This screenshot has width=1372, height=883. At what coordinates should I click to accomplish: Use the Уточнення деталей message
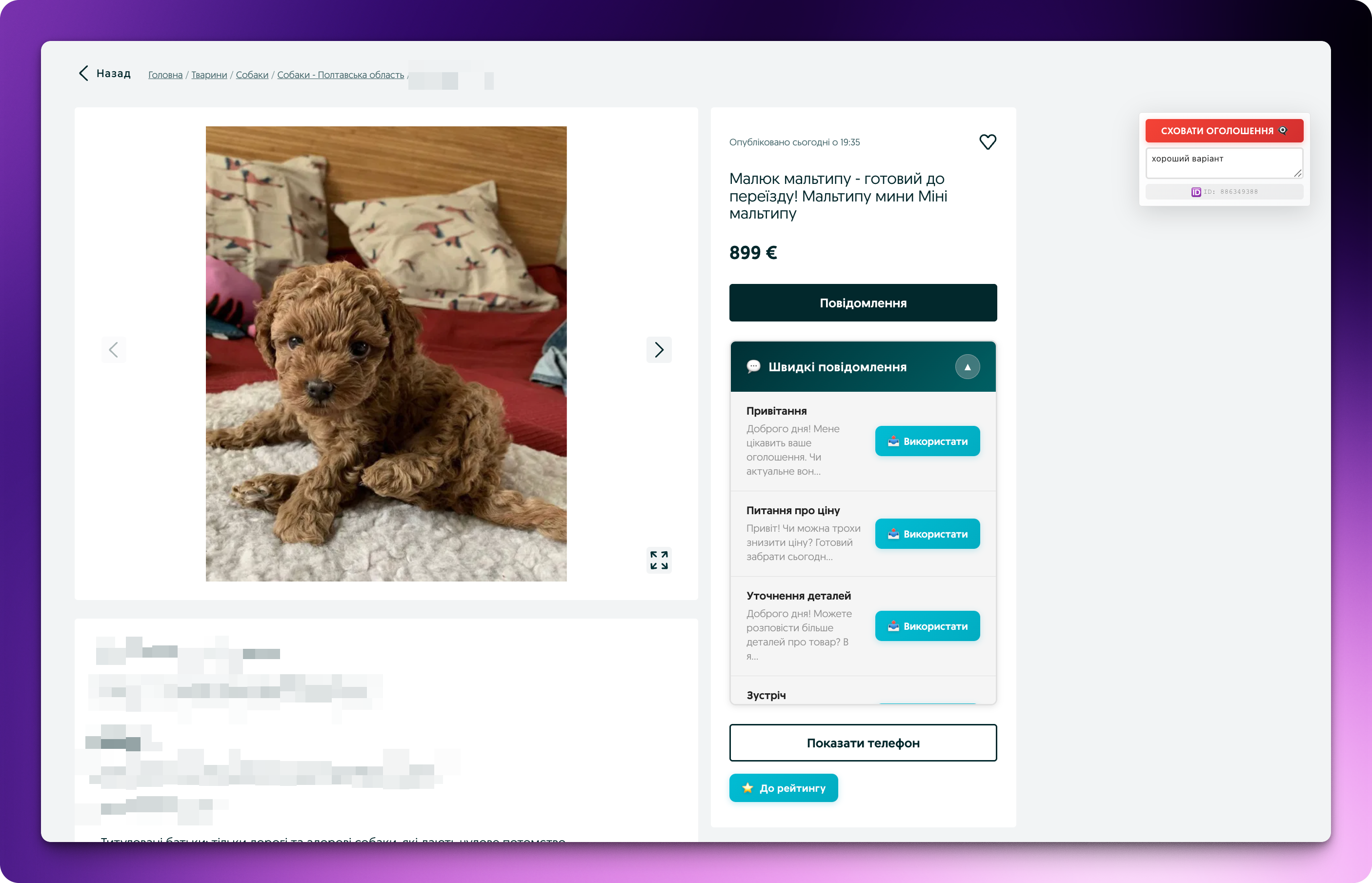click(x=927, y=626)
